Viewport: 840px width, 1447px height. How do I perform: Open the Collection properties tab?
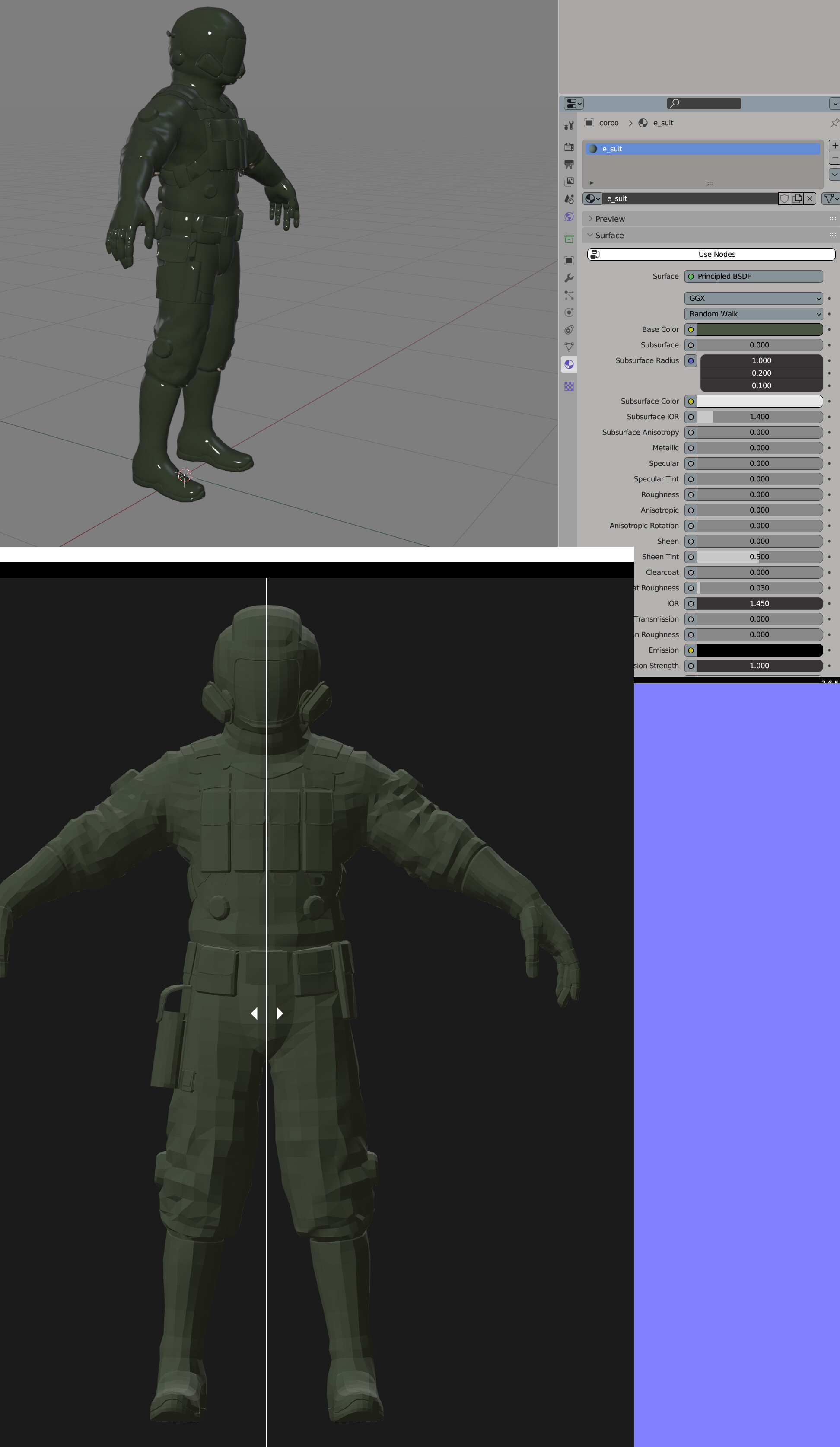(569, 239)
